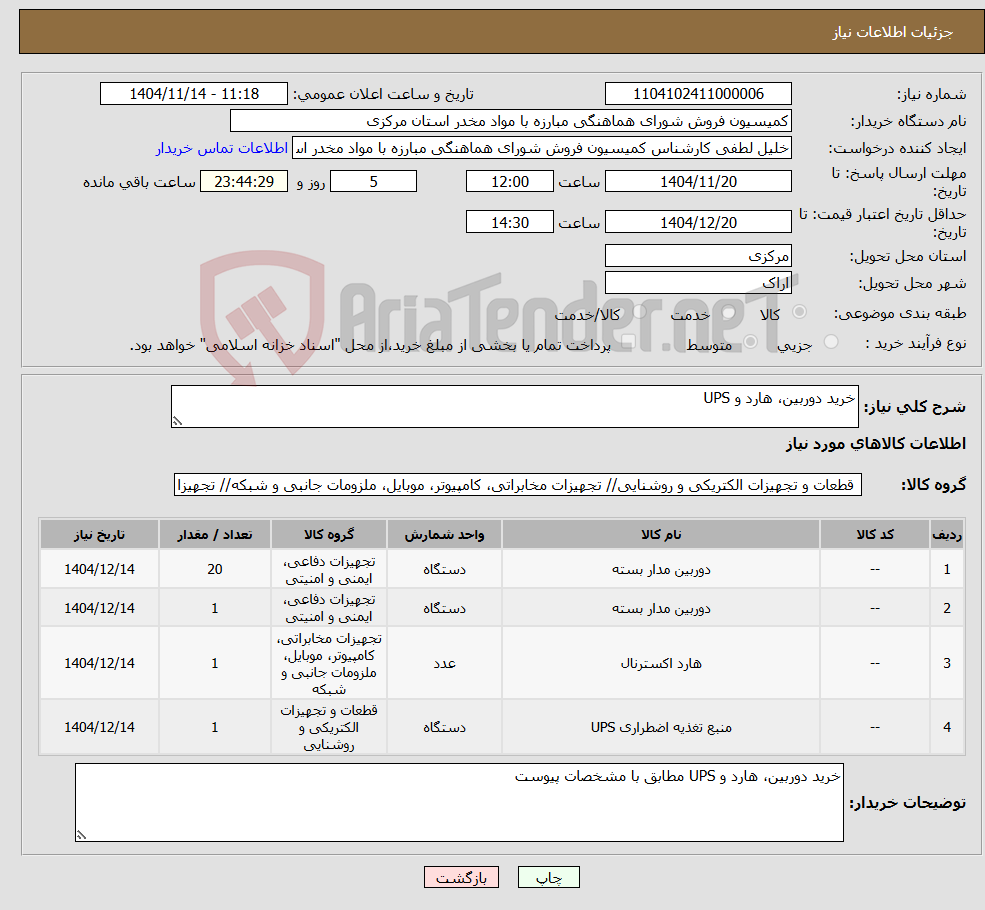The image size is (985, 910).
Task: Click the جزئیات اطلاعات نیاز header title
Action: point(893,32)
